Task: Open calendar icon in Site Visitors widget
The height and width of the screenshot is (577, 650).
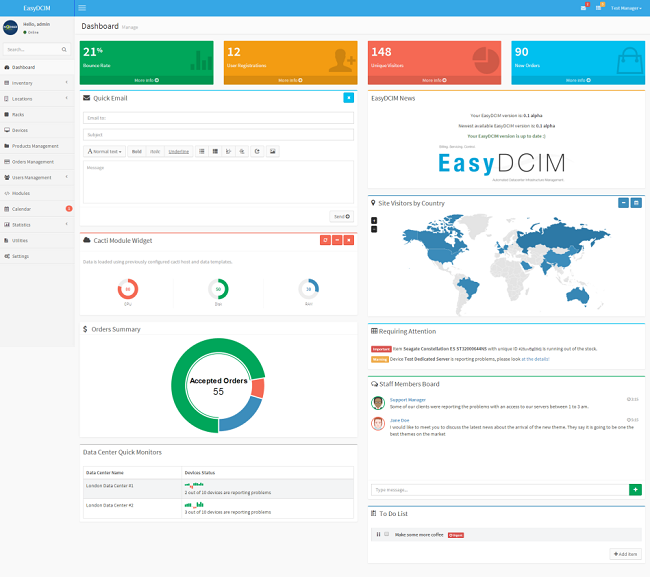Action: click(x=636, y=203)
